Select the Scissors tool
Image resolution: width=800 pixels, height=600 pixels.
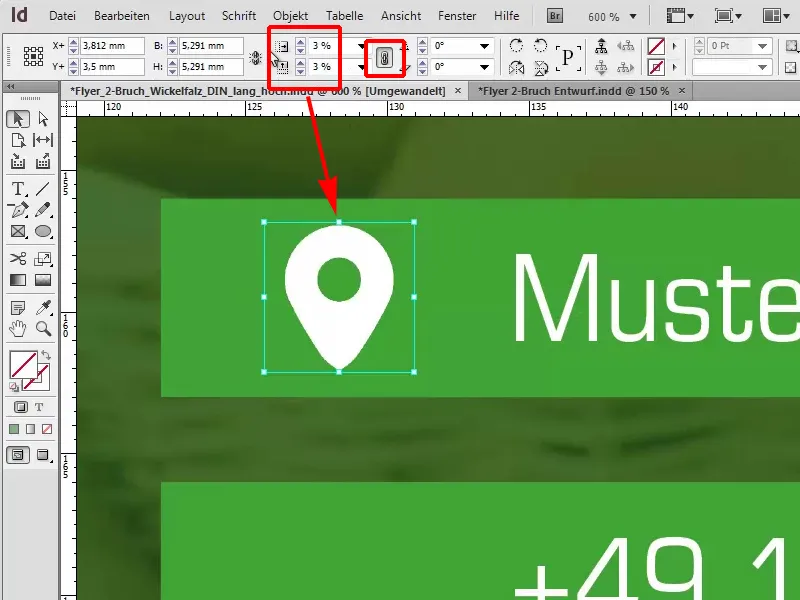18,259
